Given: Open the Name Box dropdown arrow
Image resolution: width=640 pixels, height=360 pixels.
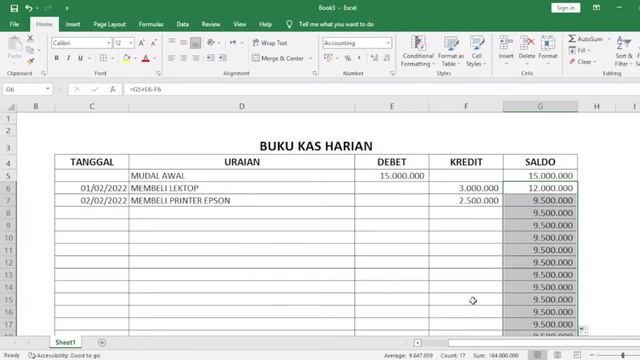Looking at the screenshot, I should point(48,89).
